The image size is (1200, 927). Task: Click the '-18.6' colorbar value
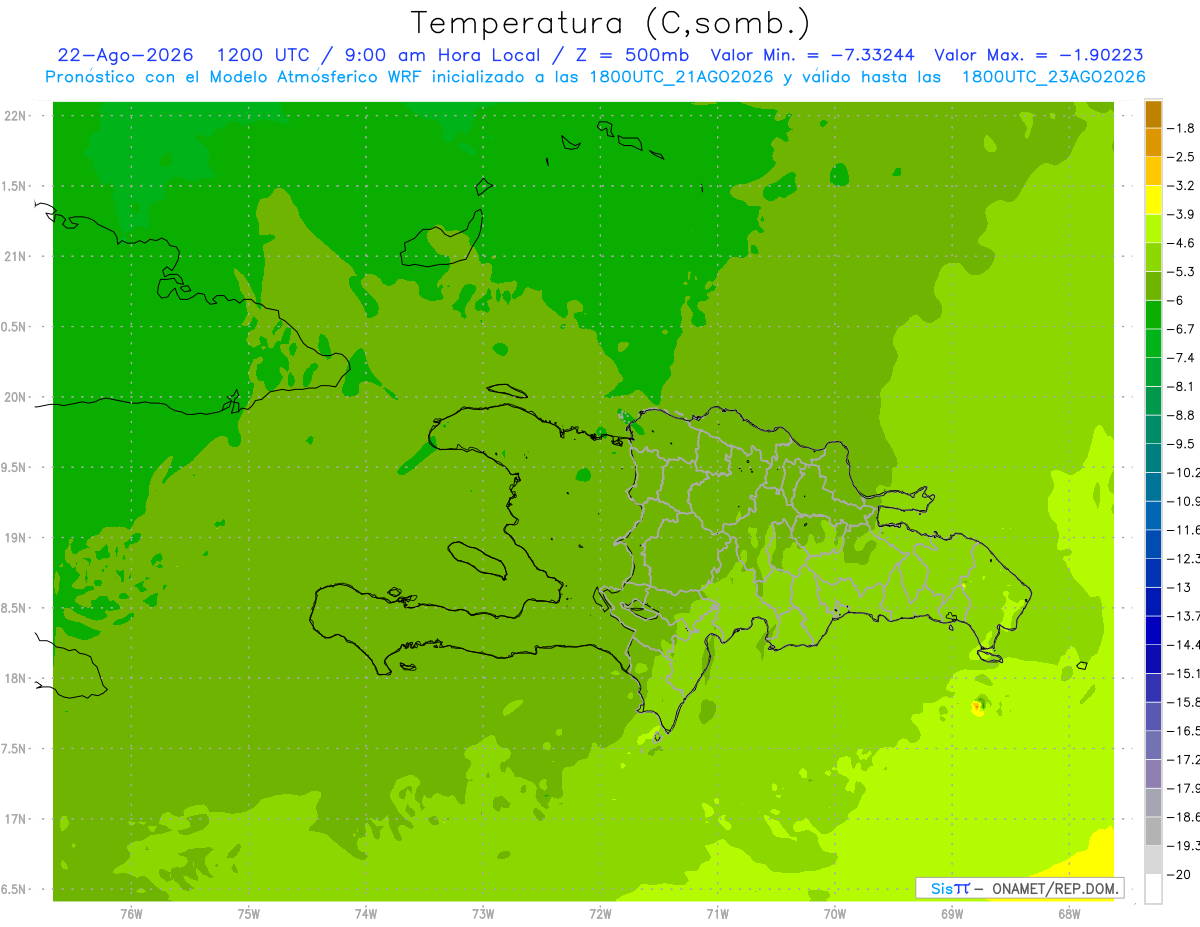1183,817
